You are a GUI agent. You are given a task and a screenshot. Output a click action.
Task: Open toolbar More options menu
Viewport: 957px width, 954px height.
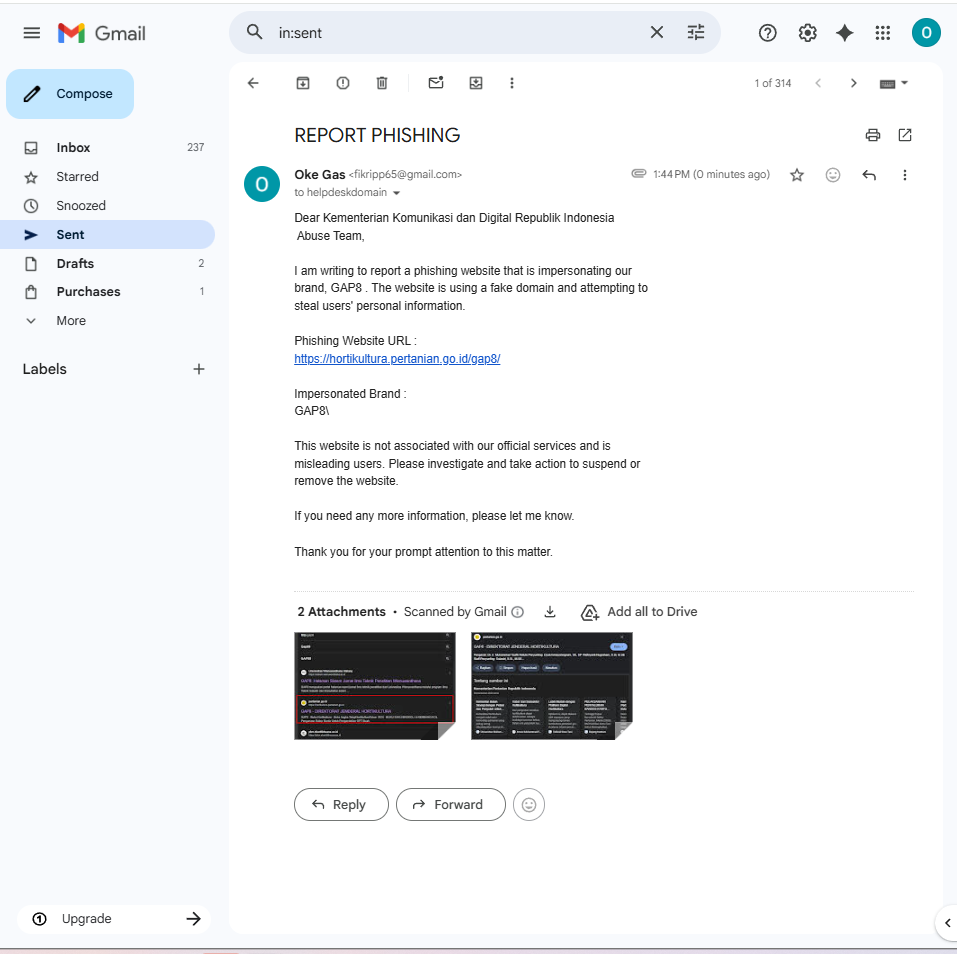pos(512,83)
